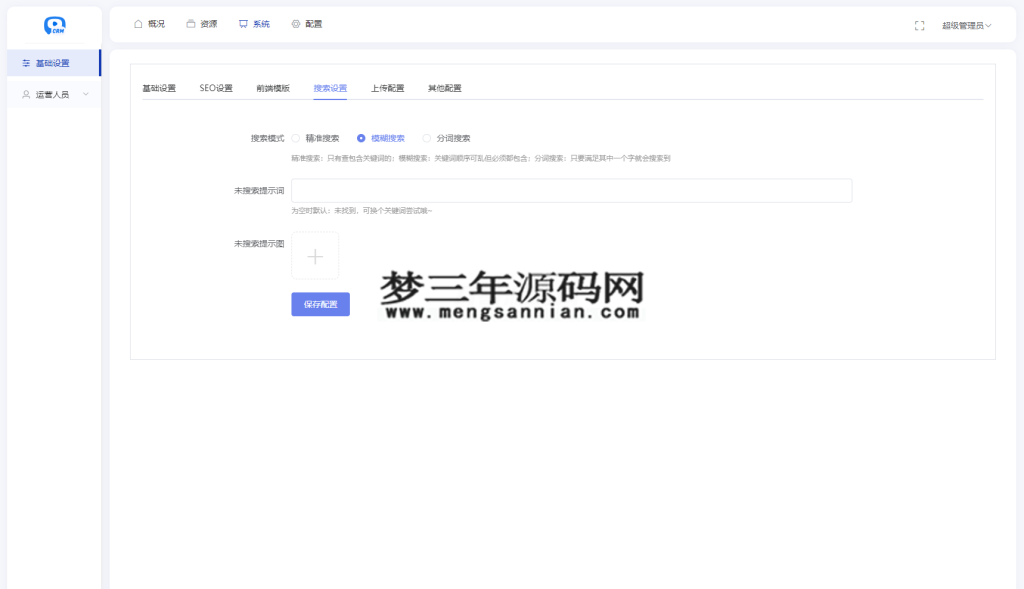Open the 上传配置 tab
This screenshot has width=1024, height=589.
(x=387, y=88)
